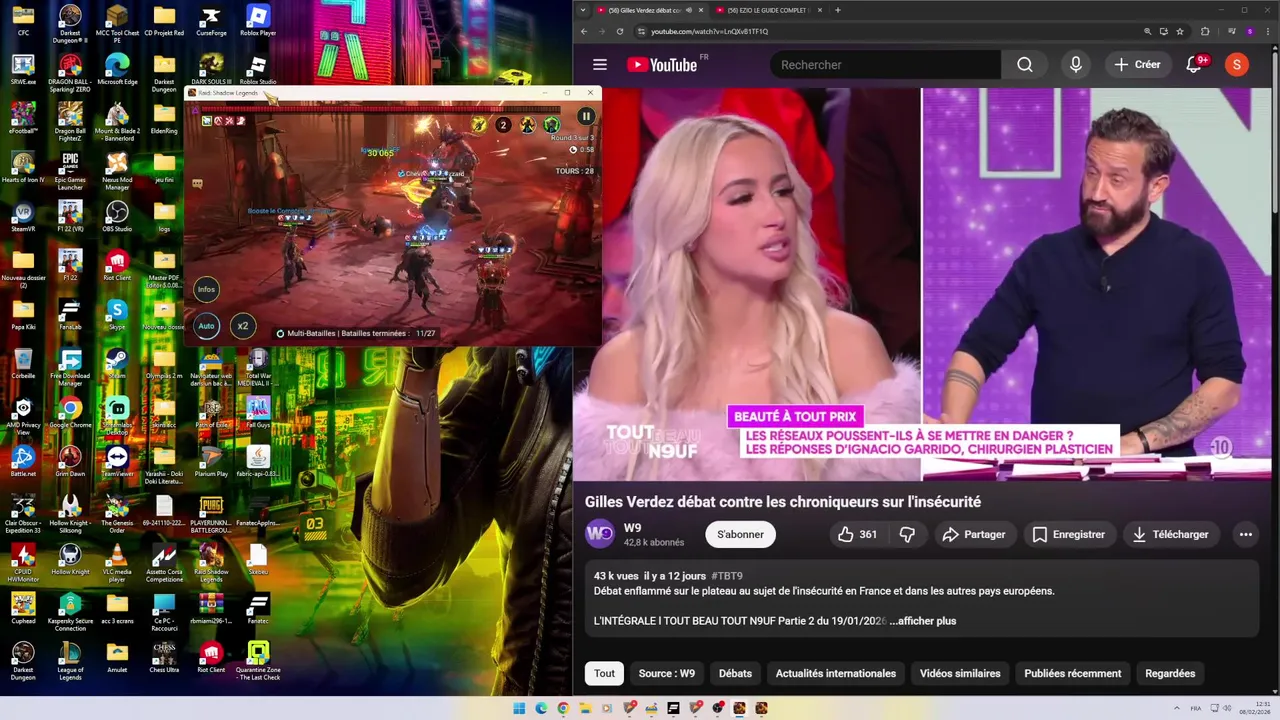The height and width of the screenshot is (720, 1280).
Task: Open the Créer button on YouTube
Action: pyautogui.click(x=1138, y=65)
